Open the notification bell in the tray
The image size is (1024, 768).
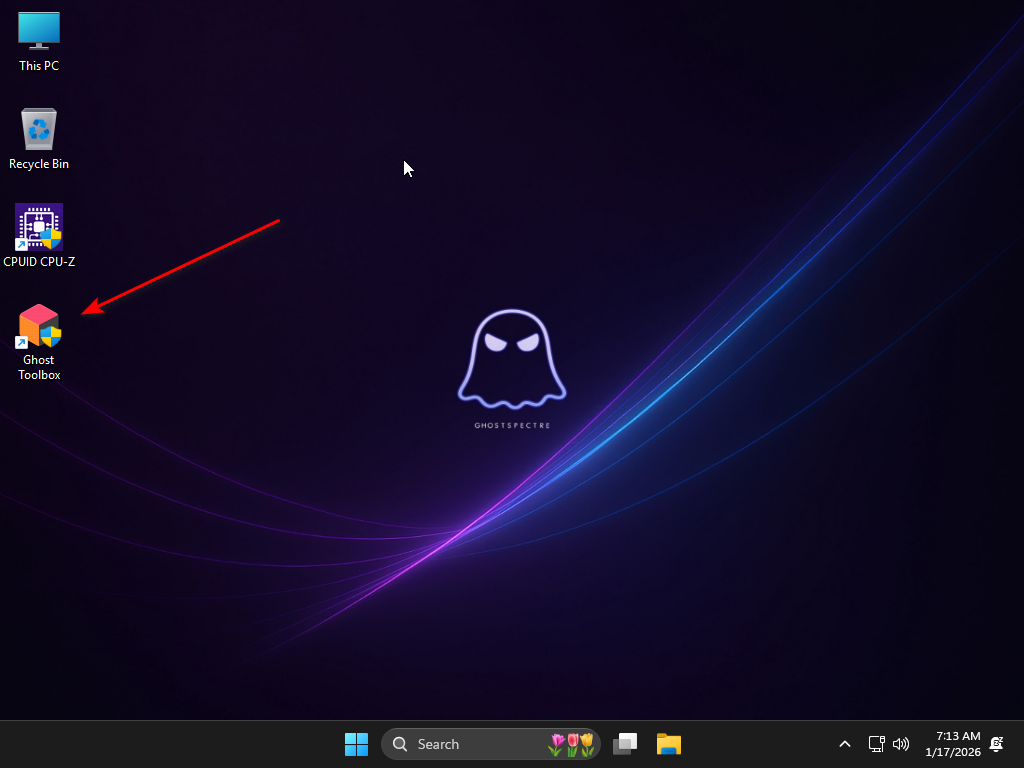[996, 744]
